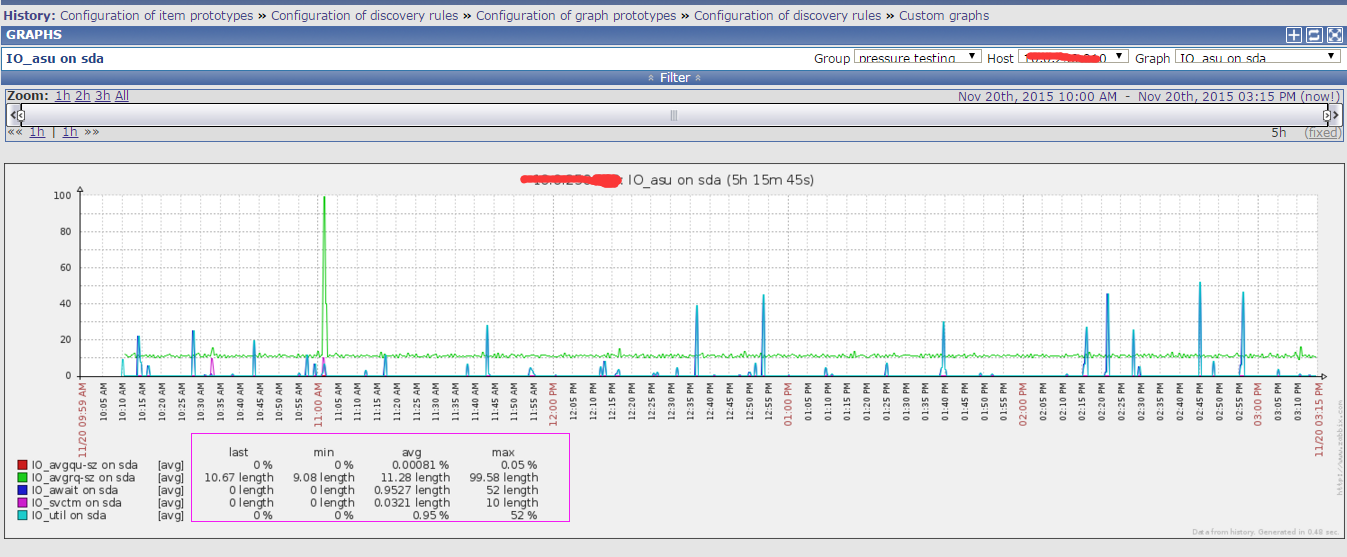Screen dimensions: 1347x557
Task: Open history link Configuration of graph prototypes
Action: (576, 16)
